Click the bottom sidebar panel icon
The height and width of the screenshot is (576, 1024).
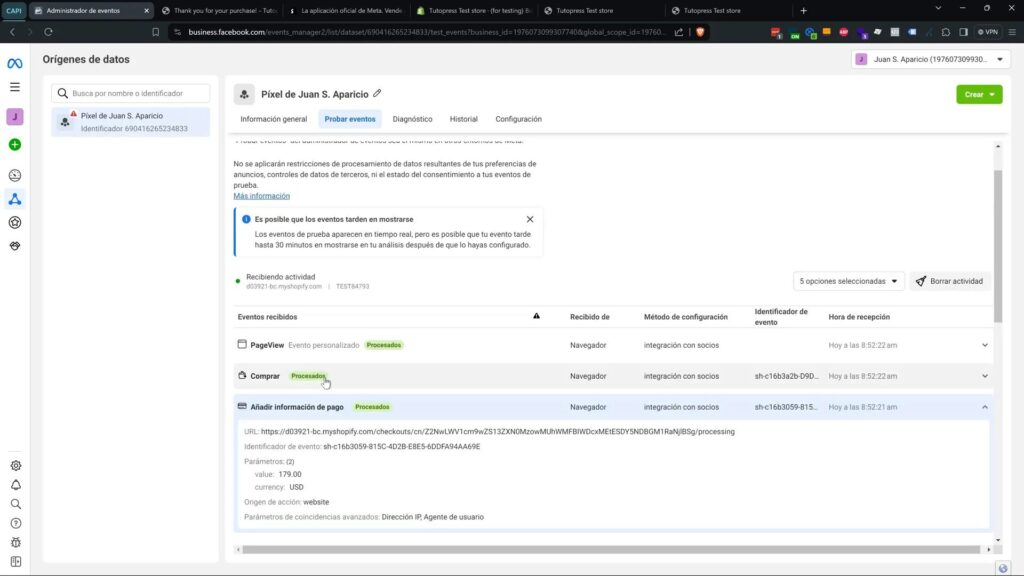point(16,561)
